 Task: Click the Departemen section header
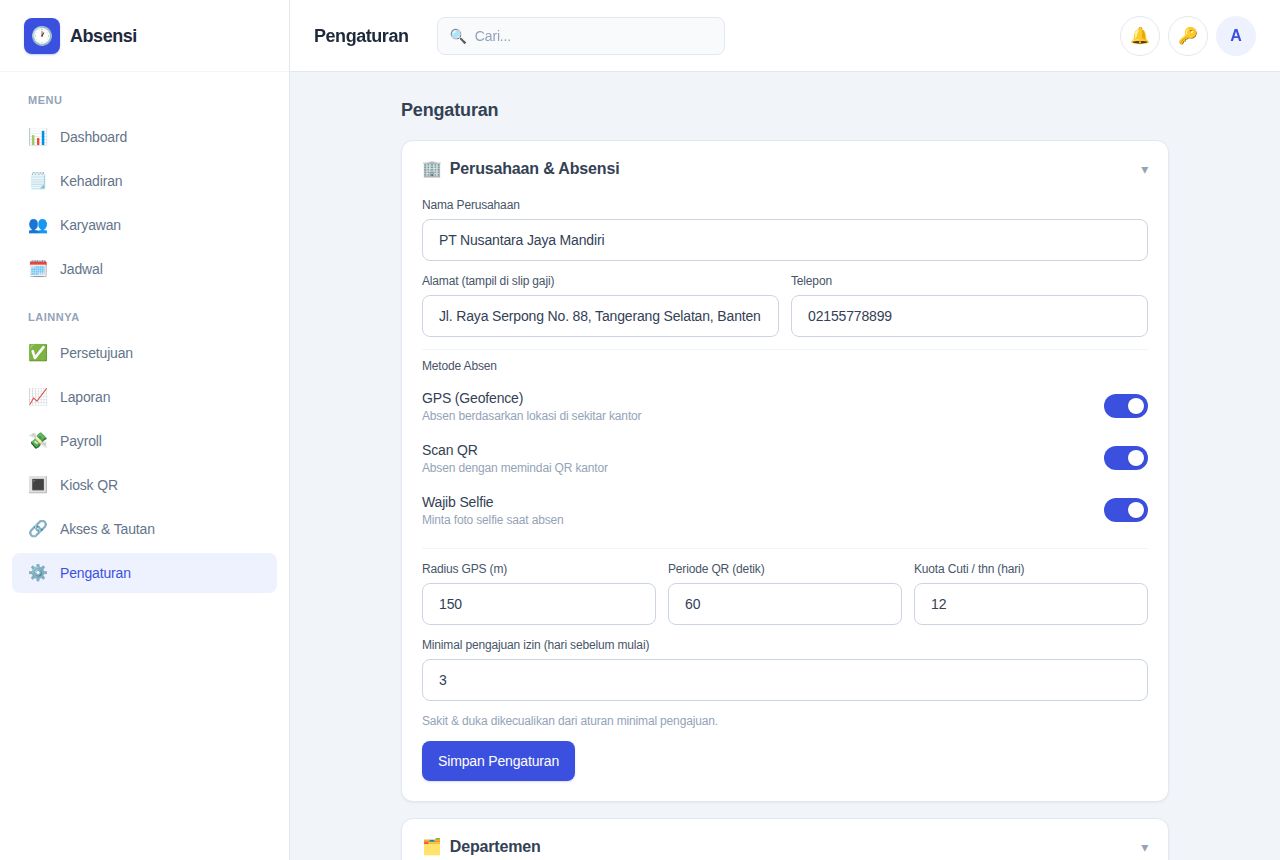[x=785, y=846]
